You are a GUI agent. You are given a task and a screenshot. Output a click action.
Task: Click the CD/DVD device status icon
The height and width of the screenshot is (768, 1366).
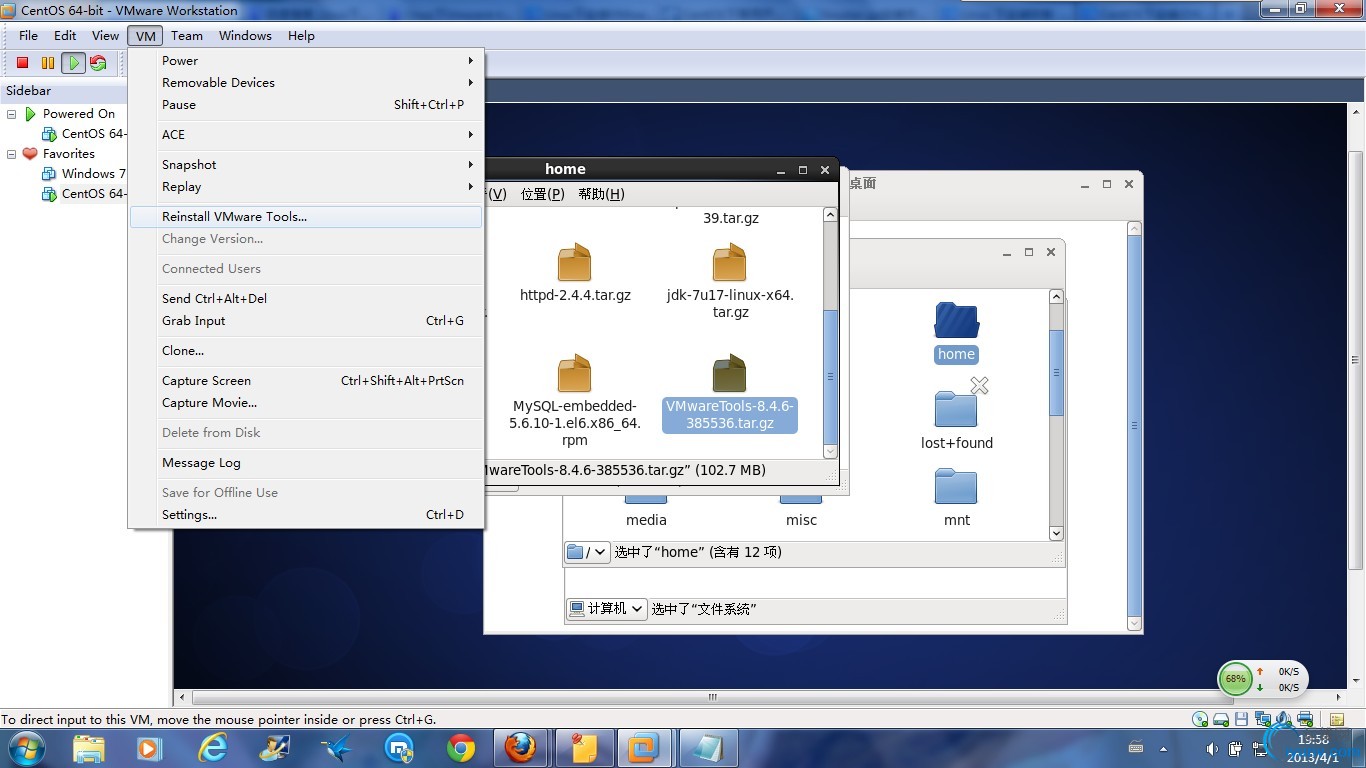click(x=1200, y=719)
